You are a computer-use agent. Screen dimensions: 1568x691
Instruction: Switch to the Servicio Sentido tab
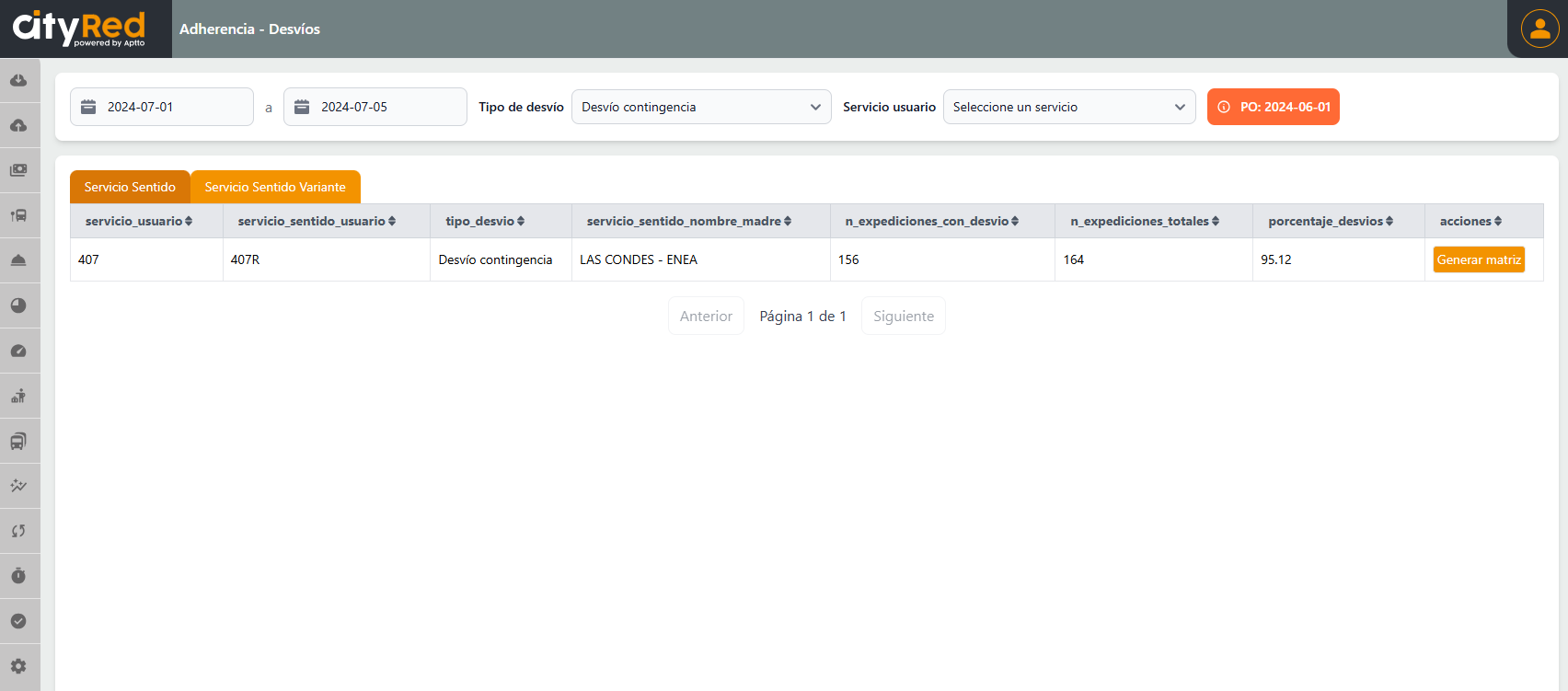(x=130, y=187)
